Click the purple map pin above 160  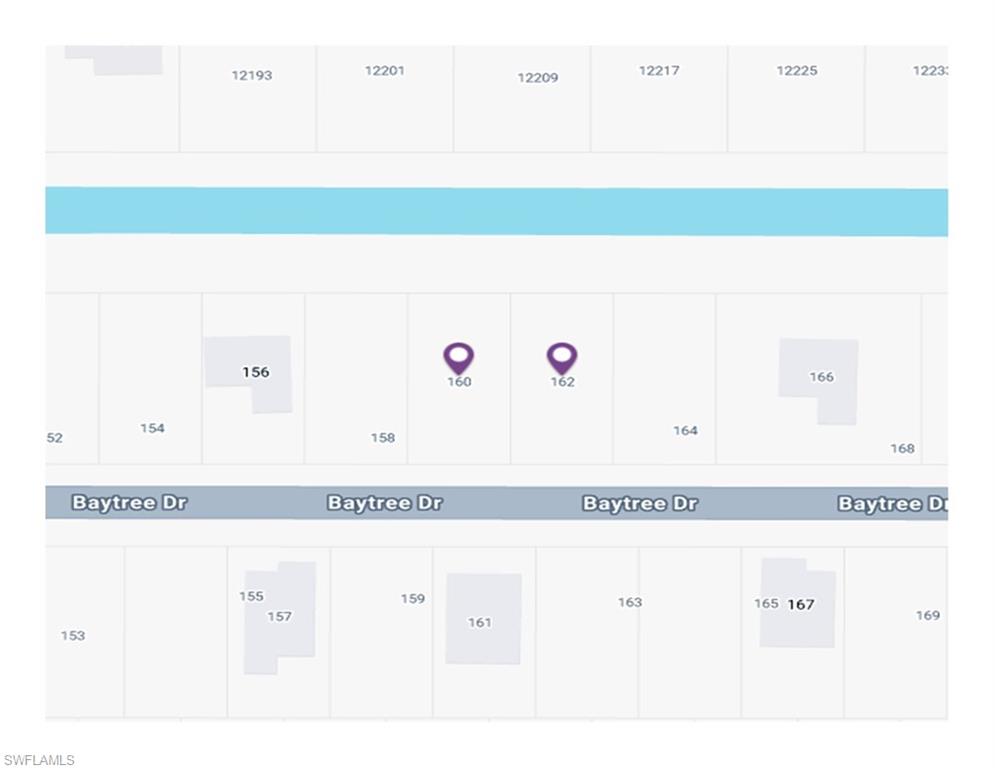pyautogui.click(x=458, y=357)
